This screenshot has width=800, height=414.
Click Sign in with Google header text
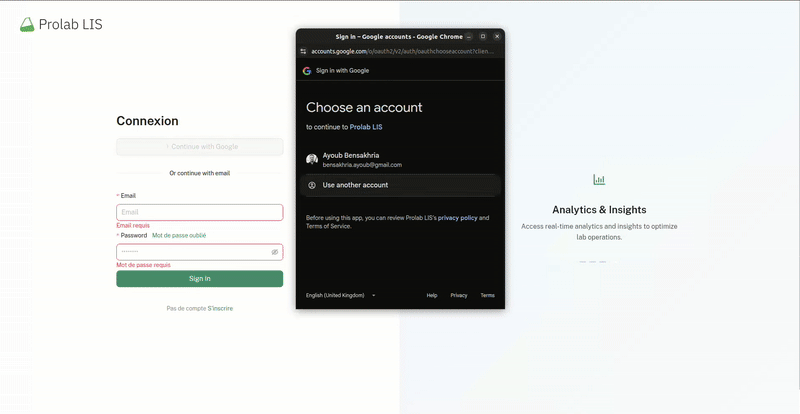coord(342,71)
